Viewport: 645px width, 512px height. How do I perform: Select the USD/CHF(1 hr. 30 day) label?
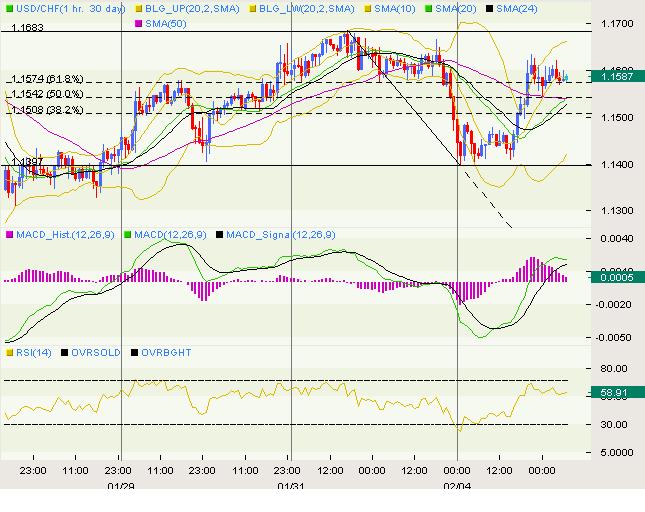click(x=70, y=9)
